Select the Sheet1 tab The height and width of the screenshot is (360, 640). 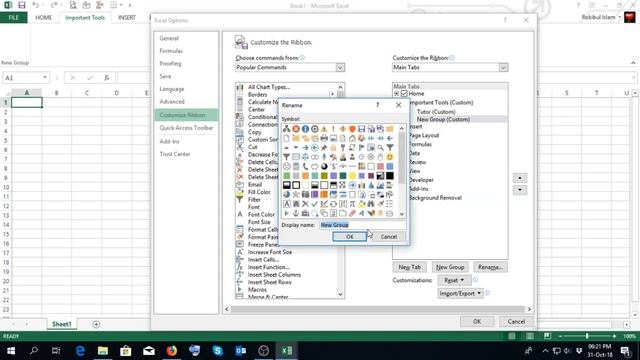62,324
